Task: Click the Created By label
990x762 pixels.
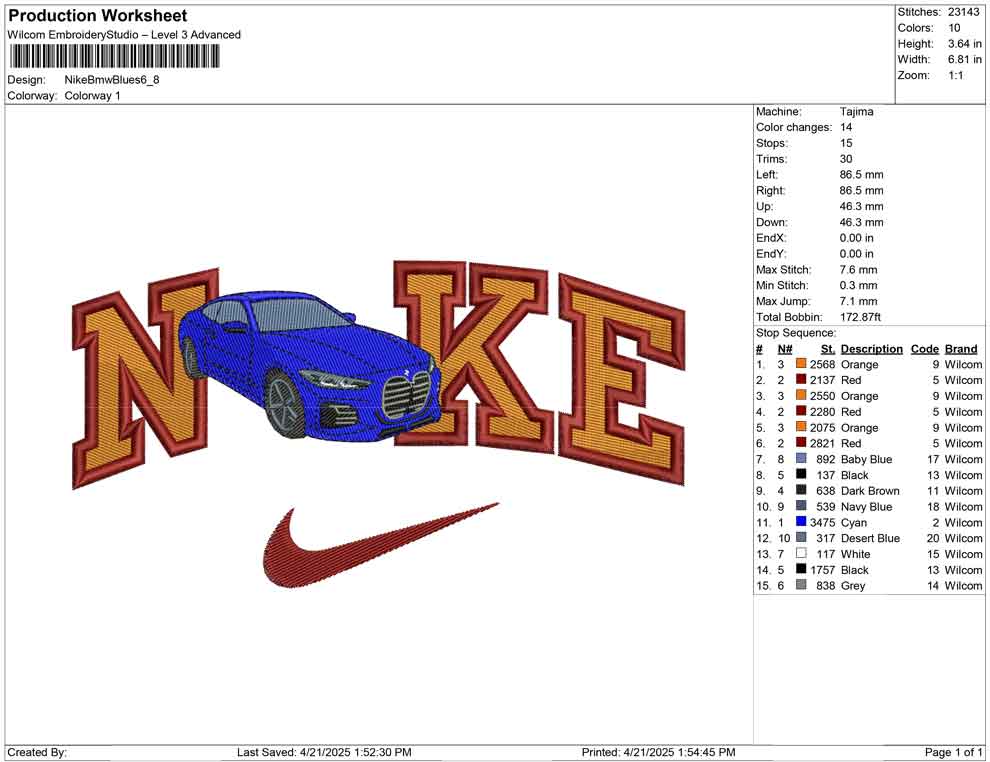Action: 37,752
